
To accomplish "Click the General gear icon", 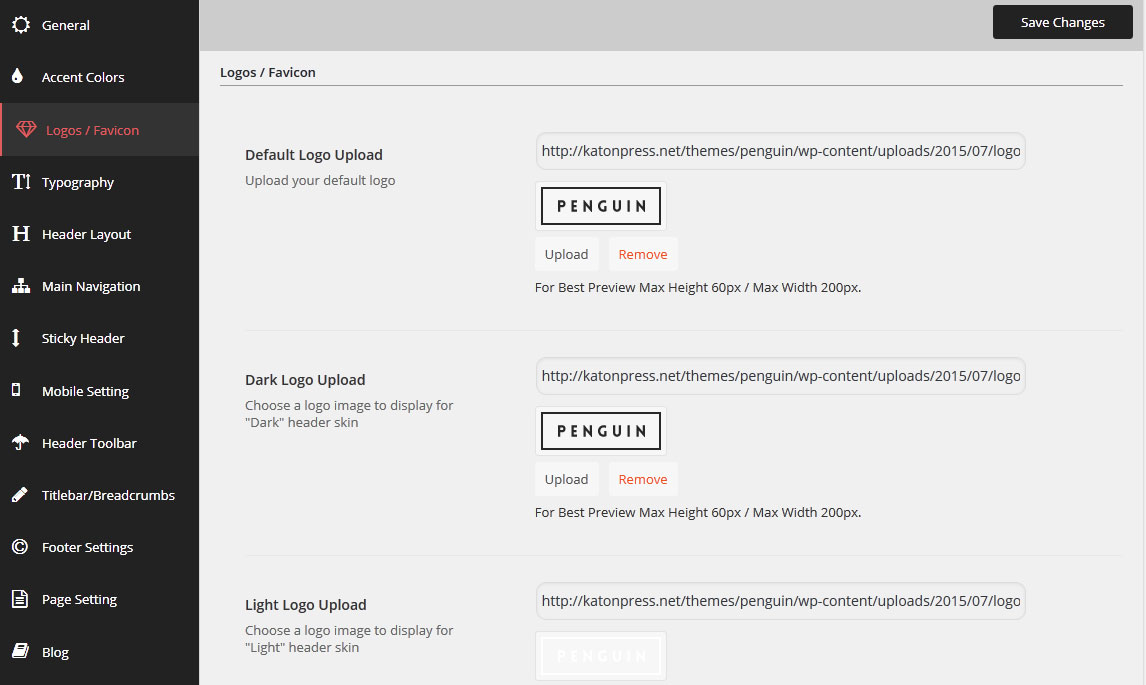I will 20,25.
